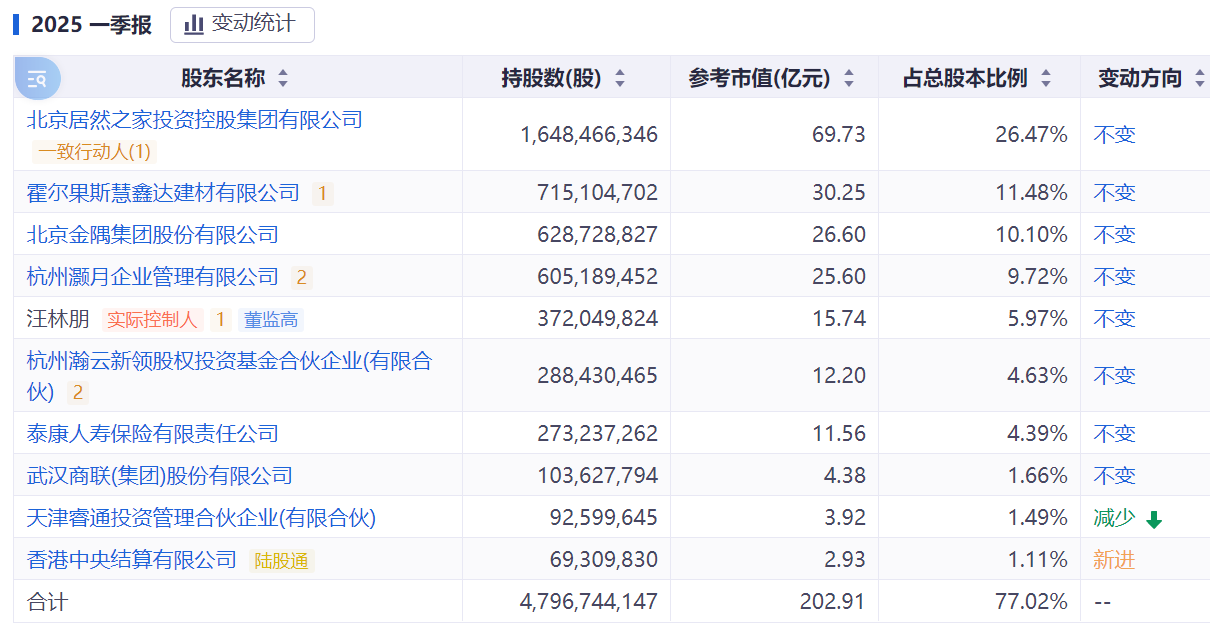Click the 参考市值(亿元) column header

tap(760, 78)
